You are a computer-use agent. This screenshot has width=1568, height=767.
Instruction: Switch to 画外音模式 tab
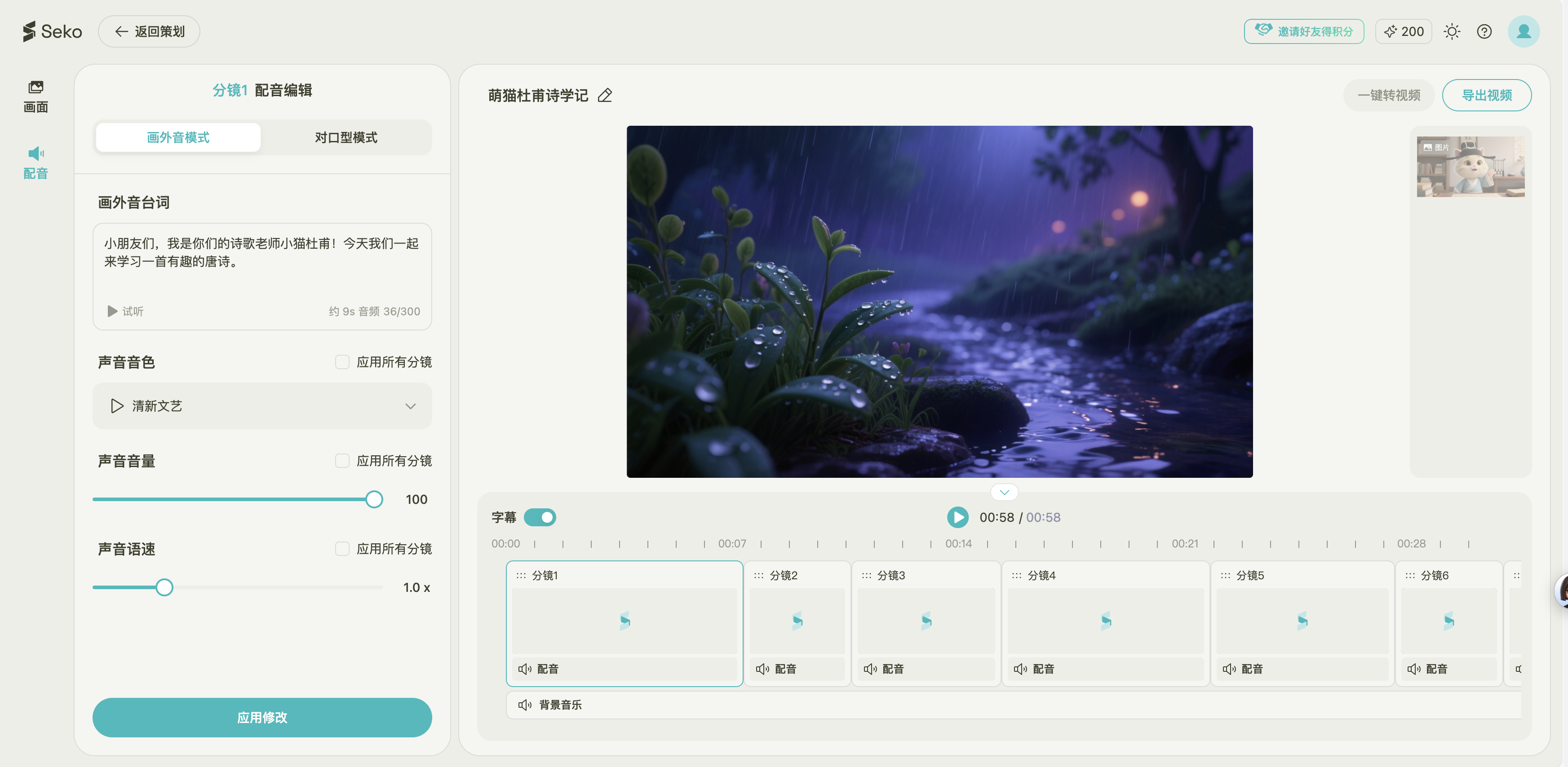178,137
